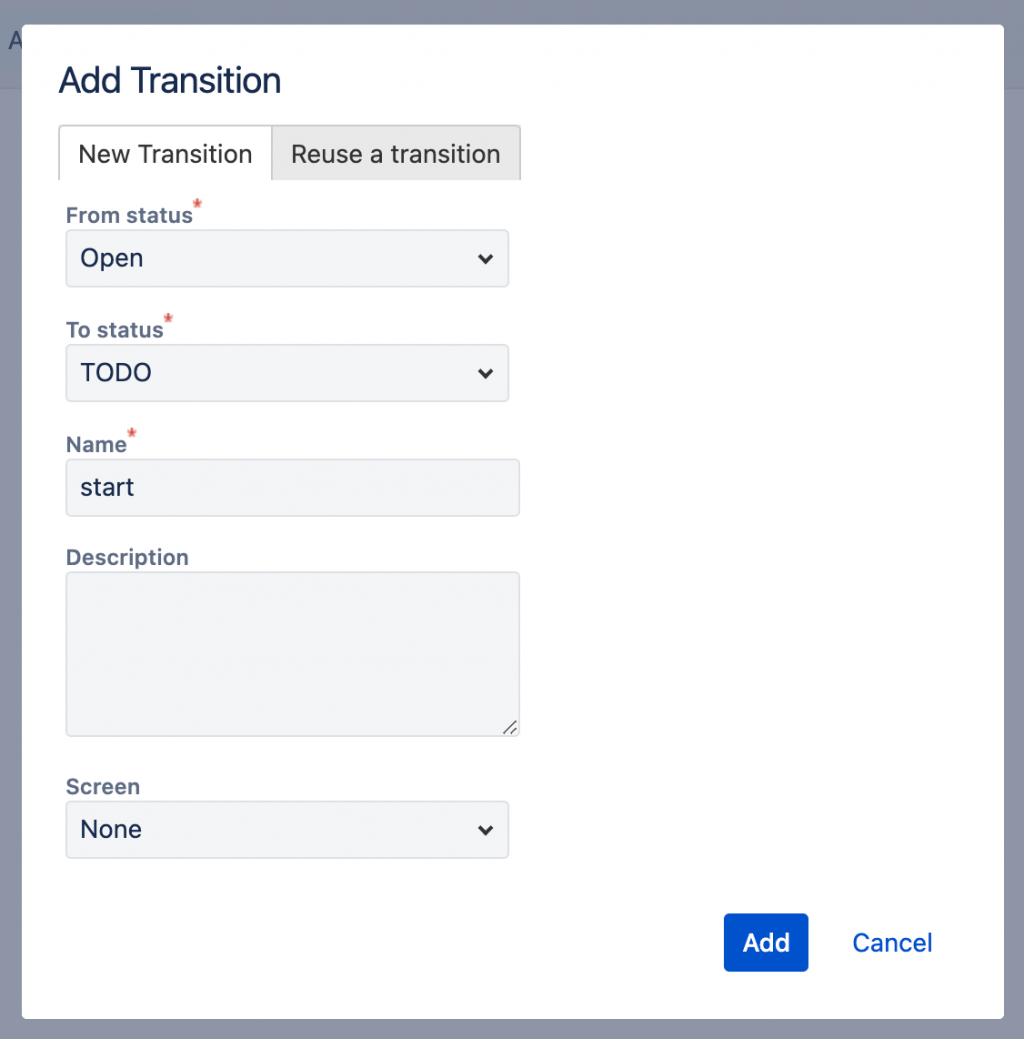
Task: Switch to the Reuse a transition tab
Action: coord(395,154)
